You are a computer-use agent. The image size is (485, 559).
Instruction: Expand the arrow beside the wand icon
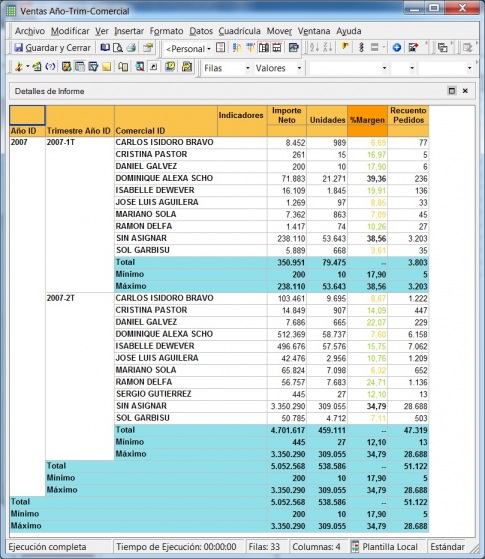click(27, 67)
